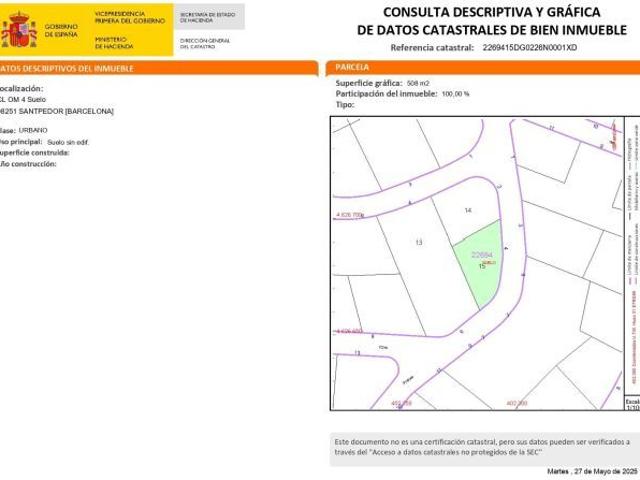Click the Secretaría de Estado de Hacienda box
The height and width of the screenshot is (480, 640).
[x=208, y=17]
